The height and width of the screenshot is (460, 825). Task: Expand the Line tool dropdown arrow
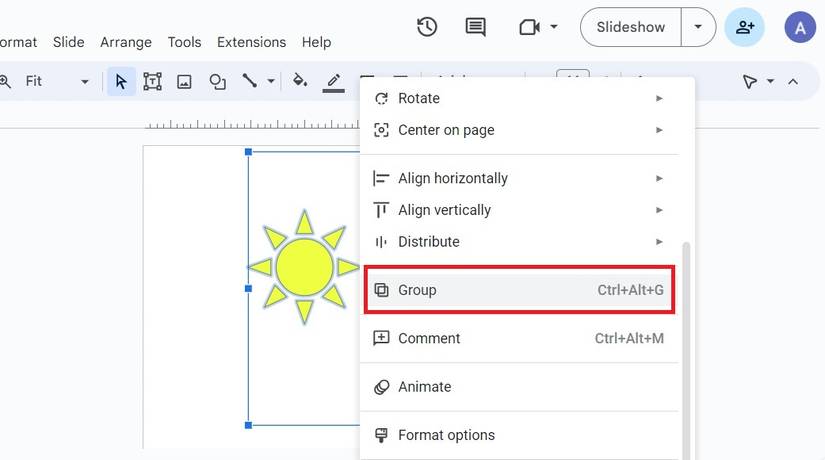pos(271,81)
